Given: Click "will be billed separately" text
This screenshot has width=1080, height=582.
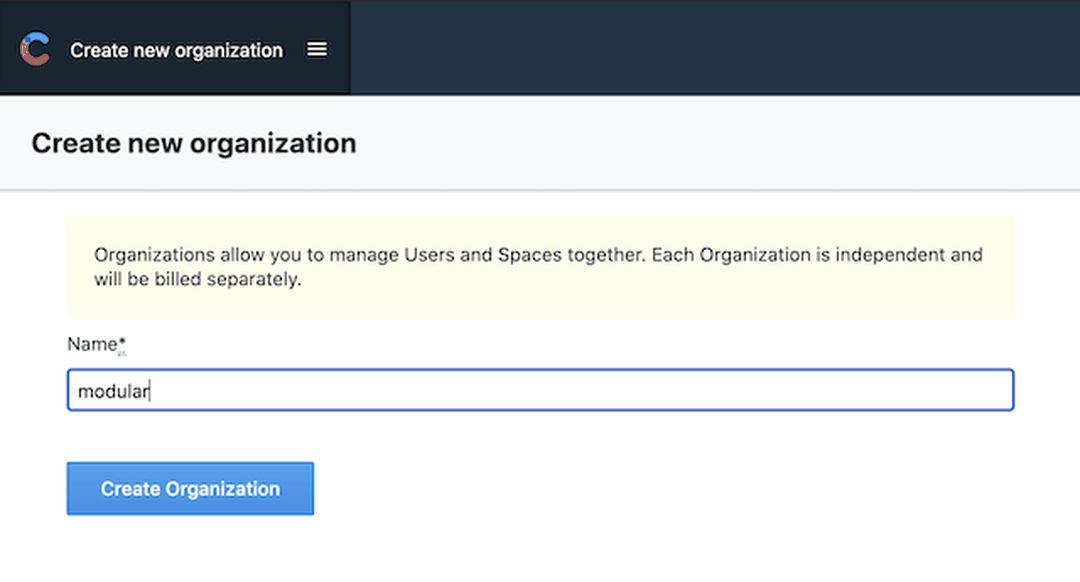Looking at the screenshot, I should tap(197, 279).
